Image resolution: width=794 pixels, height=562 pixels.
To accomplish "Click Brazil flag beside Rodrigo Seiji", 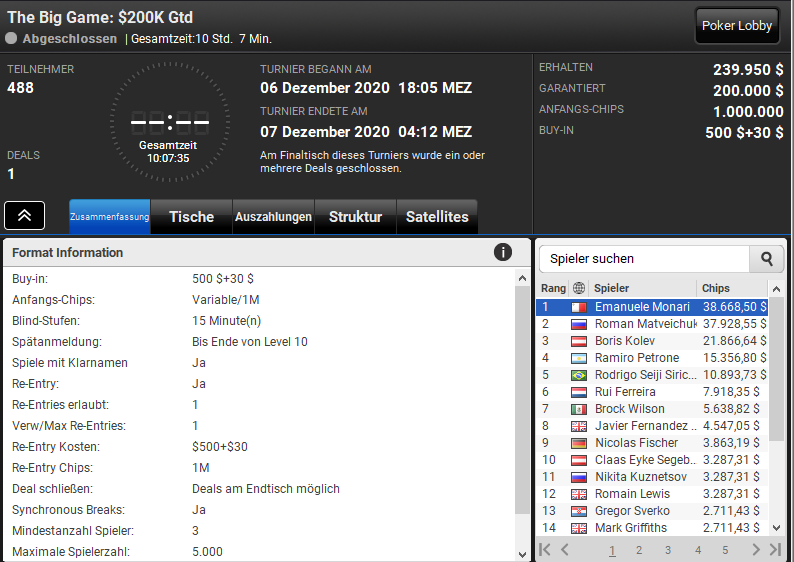I will click(x=578, y=375).
